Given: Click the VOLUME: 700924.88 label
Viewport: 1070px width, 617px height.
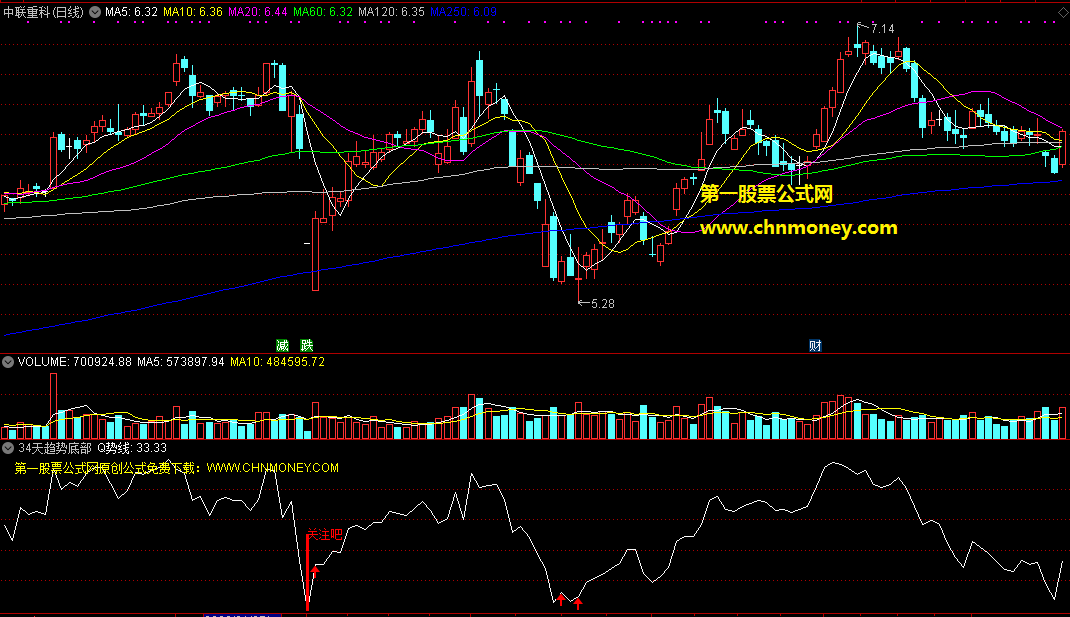Looking at the screenshot, I should coord(74,362).
